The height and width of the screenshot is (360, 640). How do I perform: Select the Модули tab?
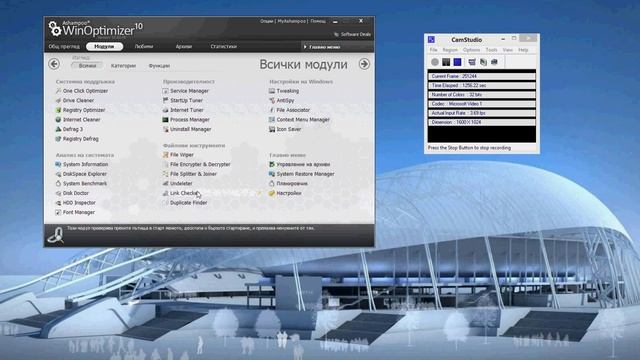(104, 47)
